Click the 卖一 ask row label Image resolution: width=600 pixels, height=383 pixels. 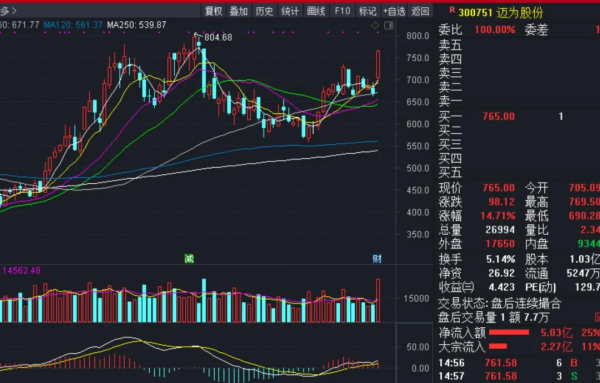450,101
